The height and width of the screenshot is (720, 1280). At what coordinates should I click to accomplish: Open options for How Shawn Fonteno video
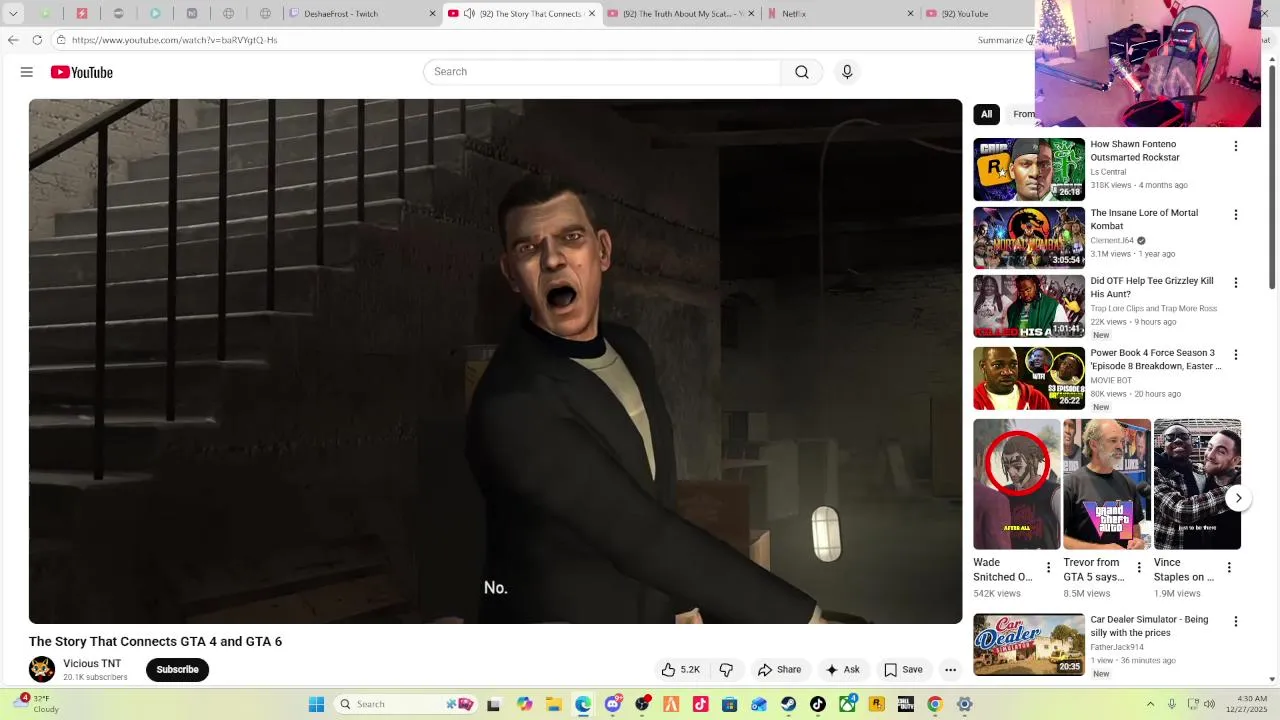tap(1236, 146)
